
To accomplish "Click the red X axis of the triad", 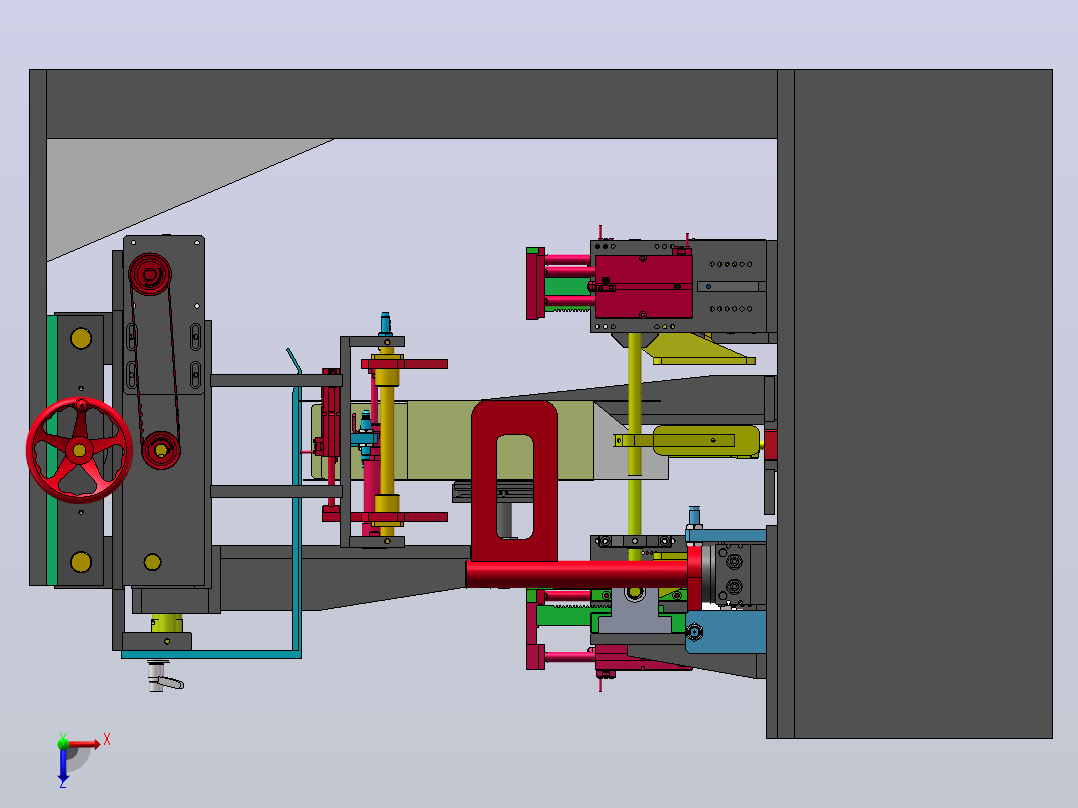I will (86, 743).
